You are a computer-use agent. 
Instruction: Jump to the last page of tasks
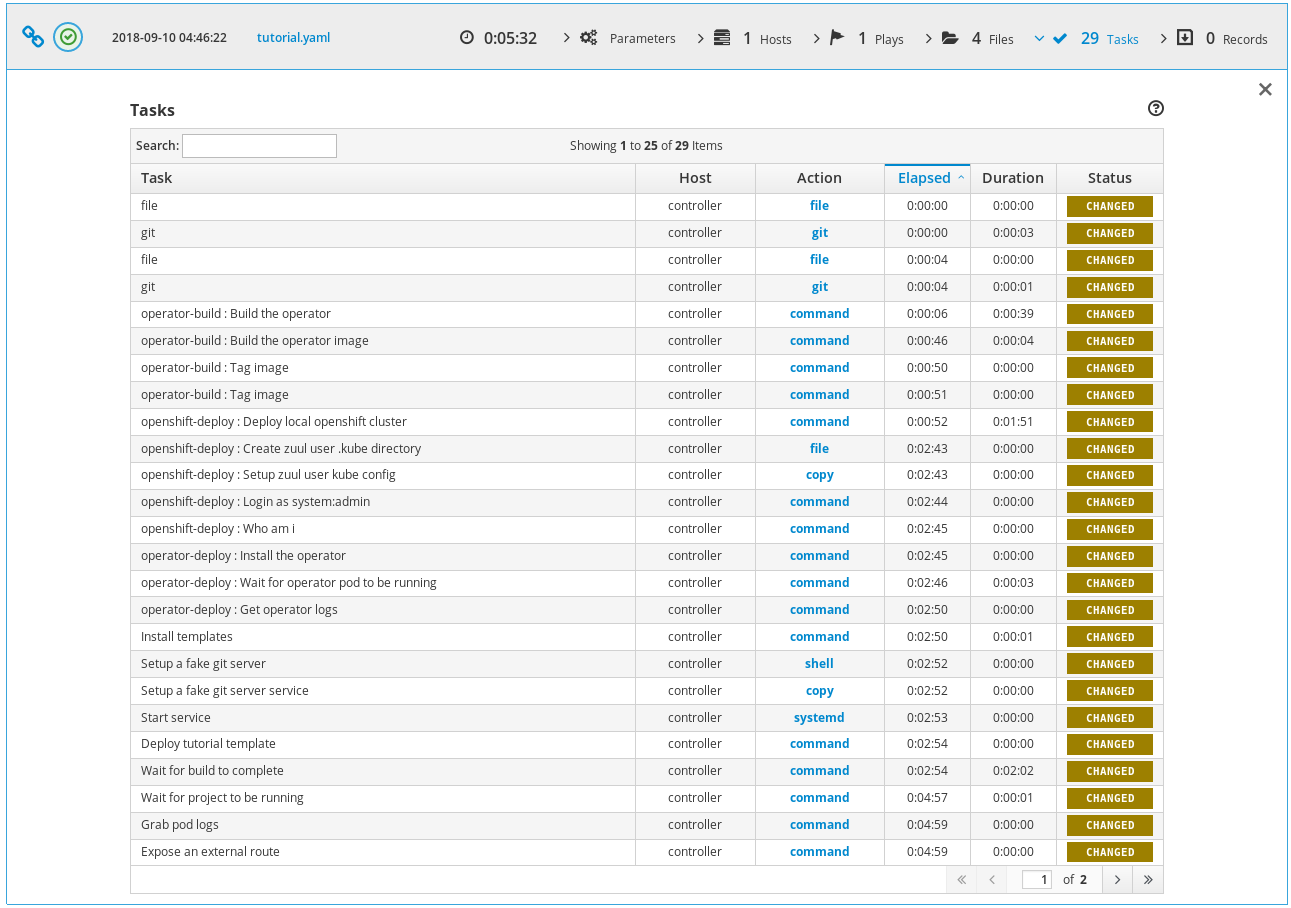(1148, 880)
